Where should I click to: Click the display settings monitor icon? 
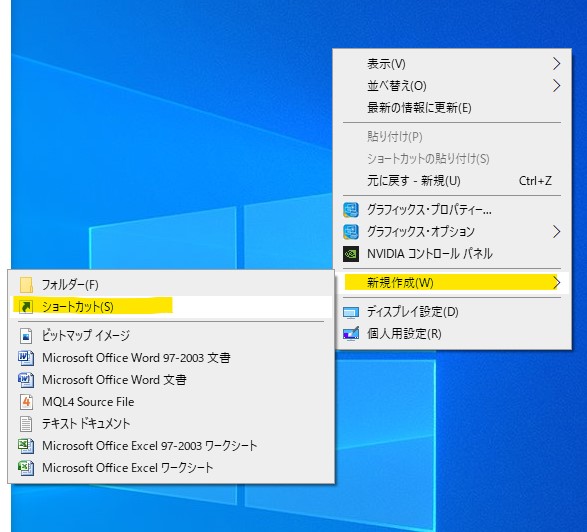351,312
